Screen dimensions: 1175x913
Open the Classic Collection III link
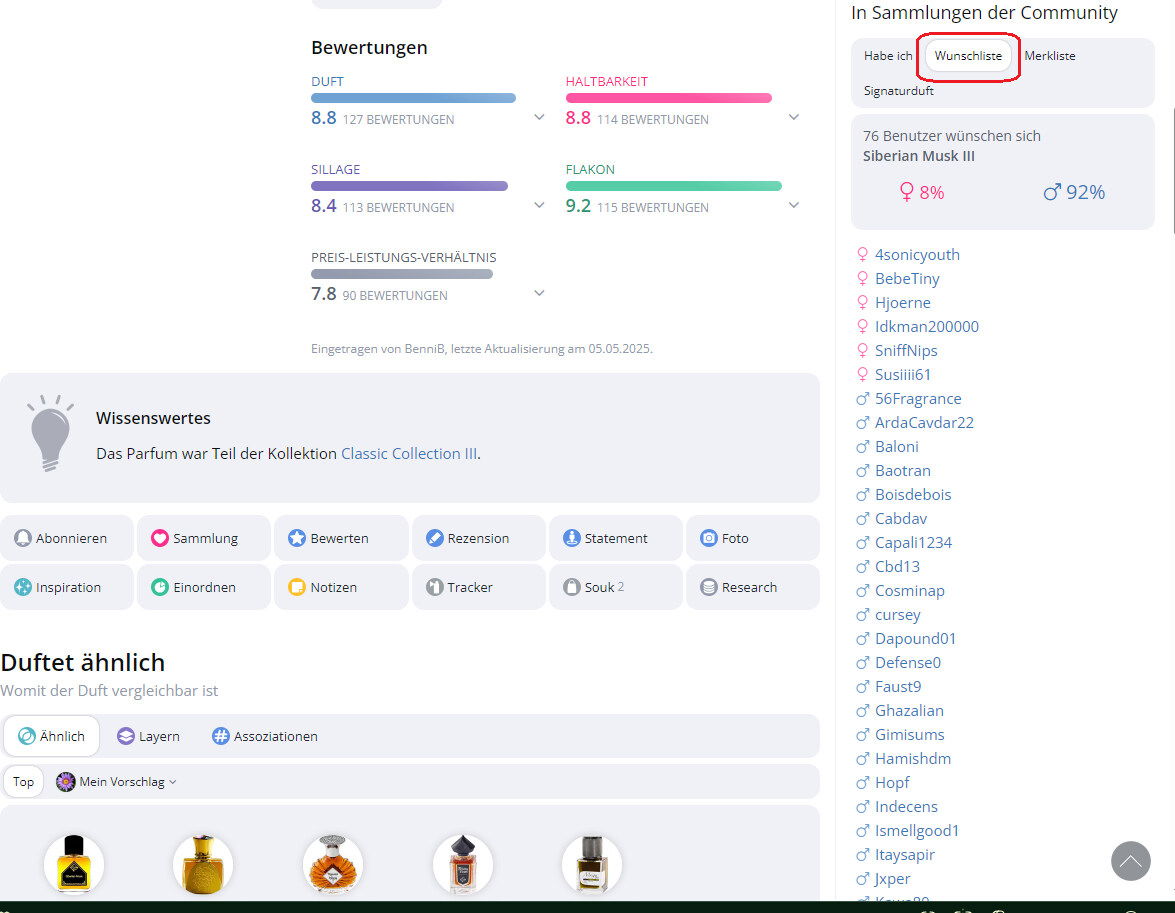408,453
